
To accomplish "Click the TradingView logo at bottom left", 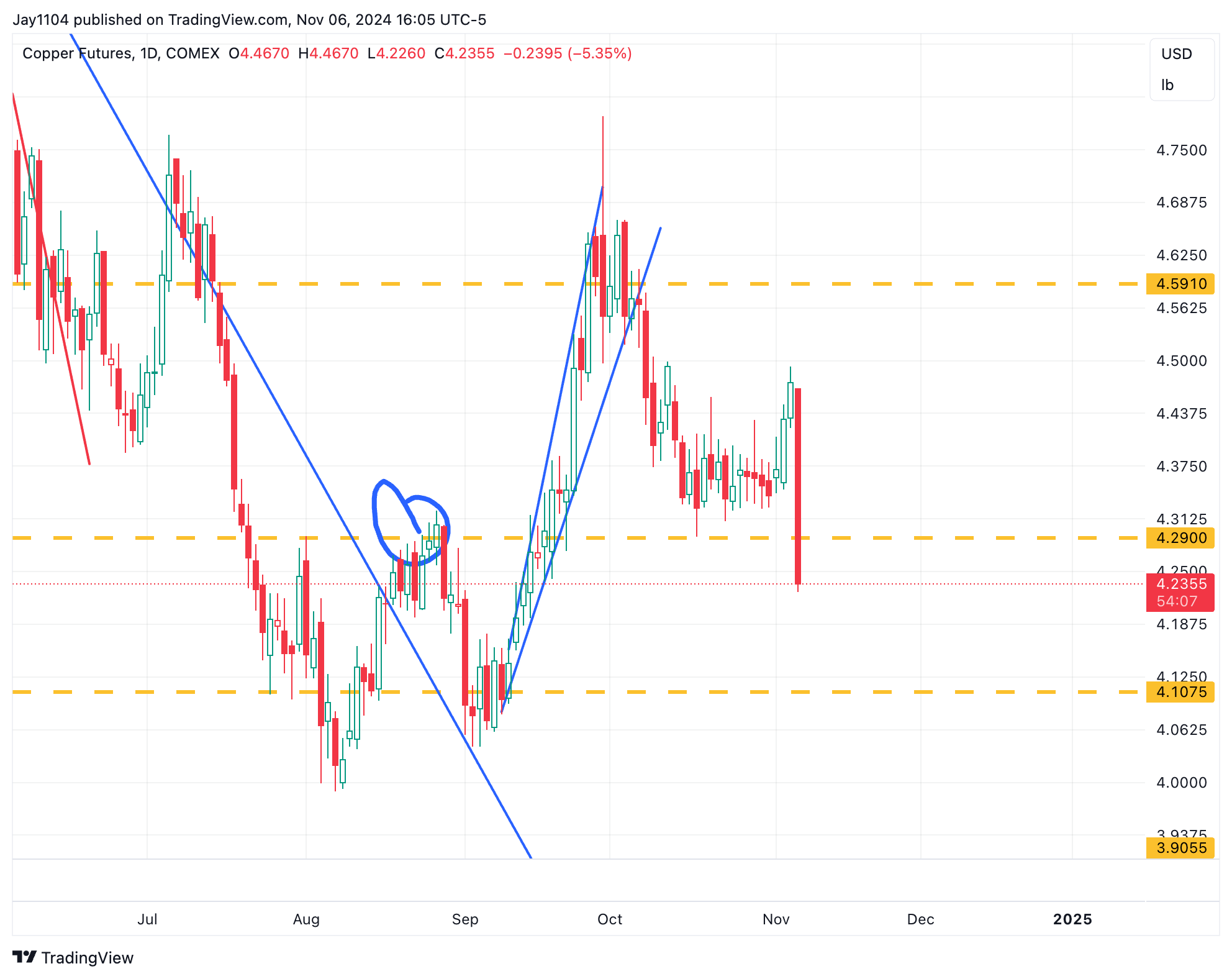I will tap(73, 957).
